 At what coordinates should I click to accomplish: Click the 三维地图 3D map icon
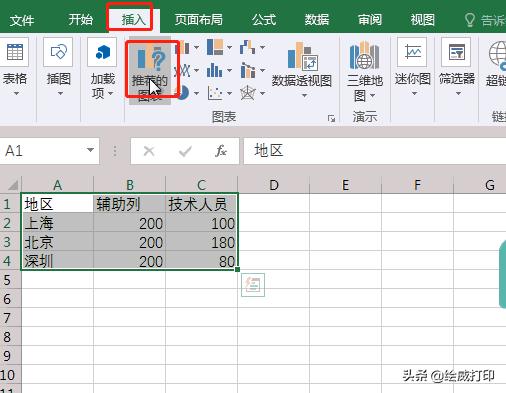coord(364,55)
